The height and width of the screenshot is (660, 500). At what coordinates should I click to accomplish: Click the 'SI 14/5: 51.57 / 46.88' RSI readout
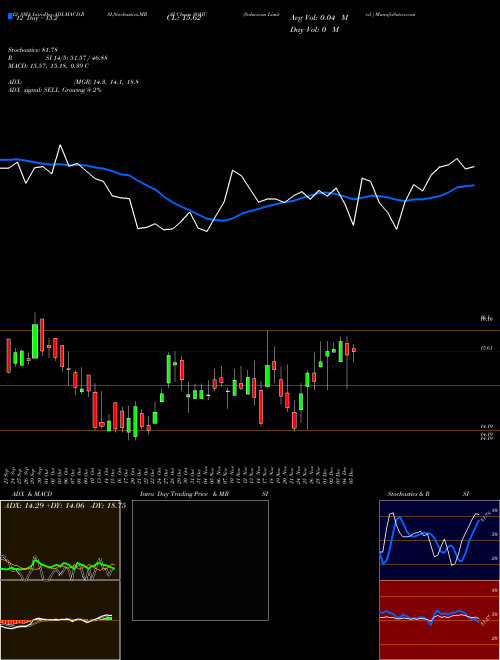77,58
